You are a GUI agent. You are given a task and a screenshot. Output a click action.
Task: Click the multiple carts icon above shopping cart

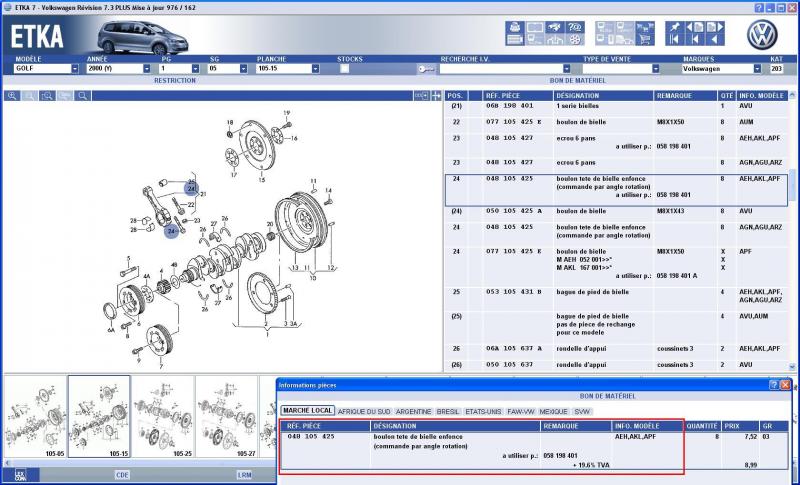tap(645, 27)
